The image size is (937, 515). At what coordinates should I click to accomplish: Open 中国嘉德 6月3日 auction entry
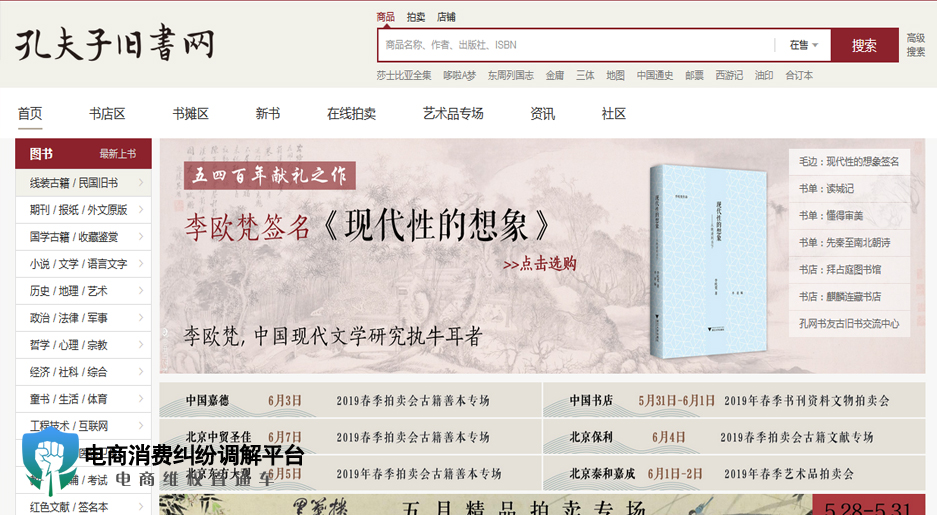pyautogui.click(x=350, y=400)
